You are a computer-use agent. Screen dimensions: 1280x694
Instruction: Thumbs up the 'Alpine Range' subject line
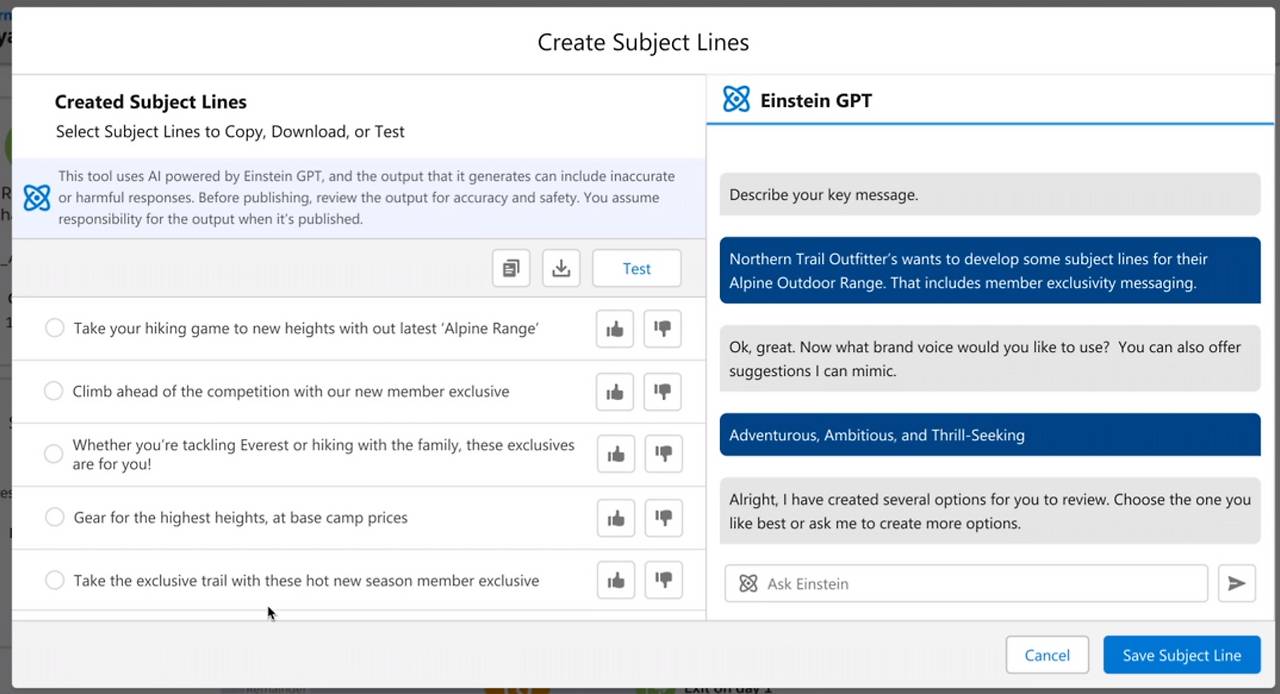tap(615, 329)
